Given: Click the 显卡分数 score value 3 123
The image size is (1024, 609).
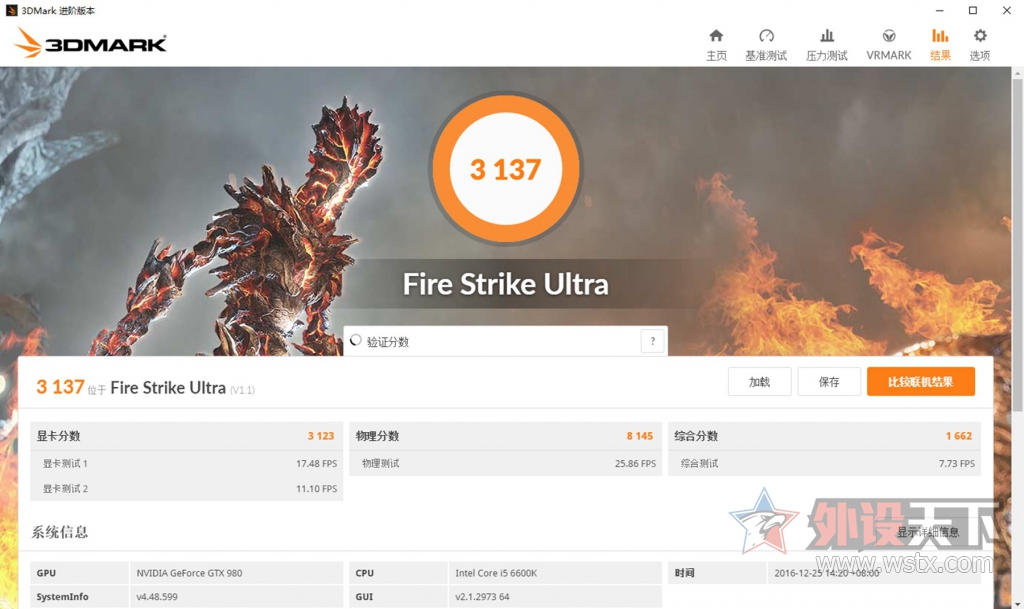Looking at the screenshot, I should click(321, 436).
